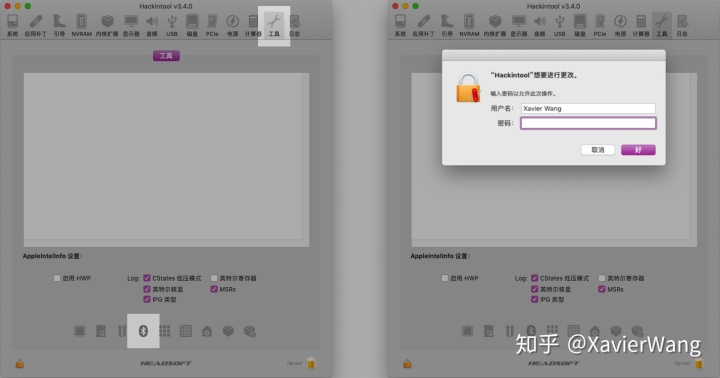
Task: Click the Tip me beer icon in left window
Action: coord(311,363)
